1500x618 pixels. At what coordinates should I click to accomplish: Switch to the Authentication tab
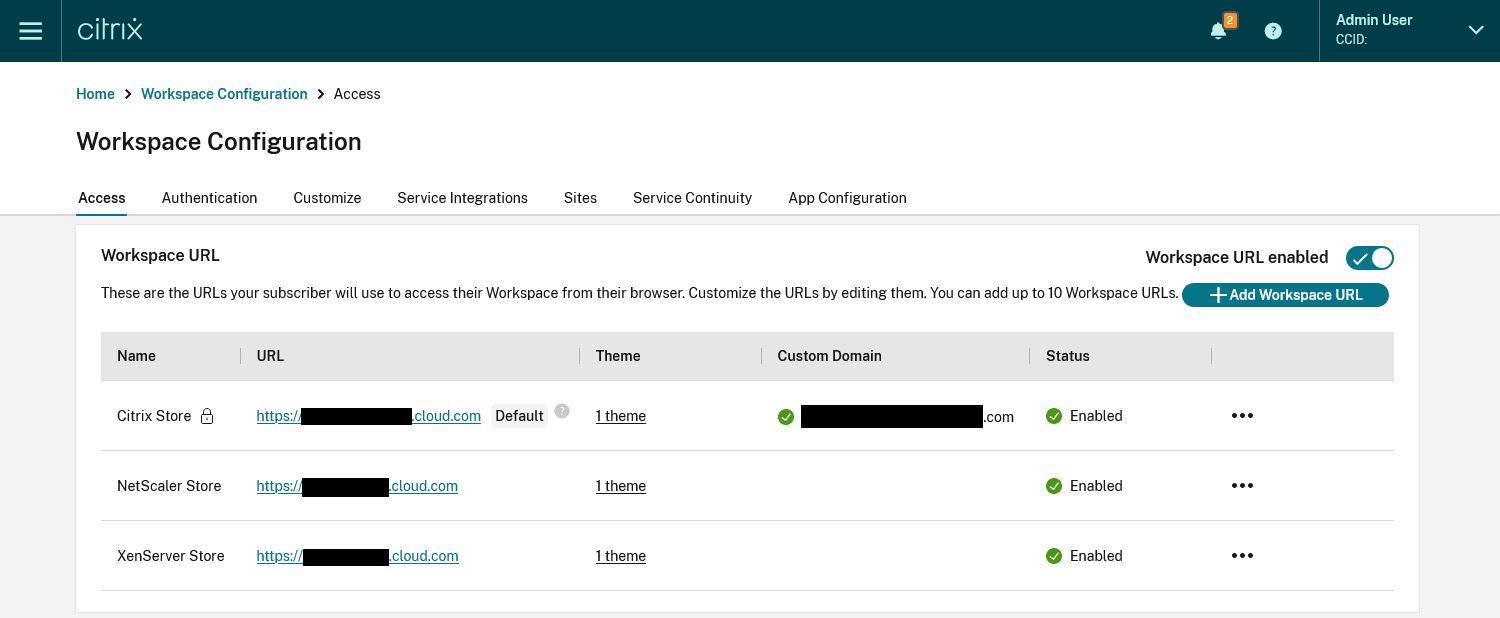tap(209, 198)
